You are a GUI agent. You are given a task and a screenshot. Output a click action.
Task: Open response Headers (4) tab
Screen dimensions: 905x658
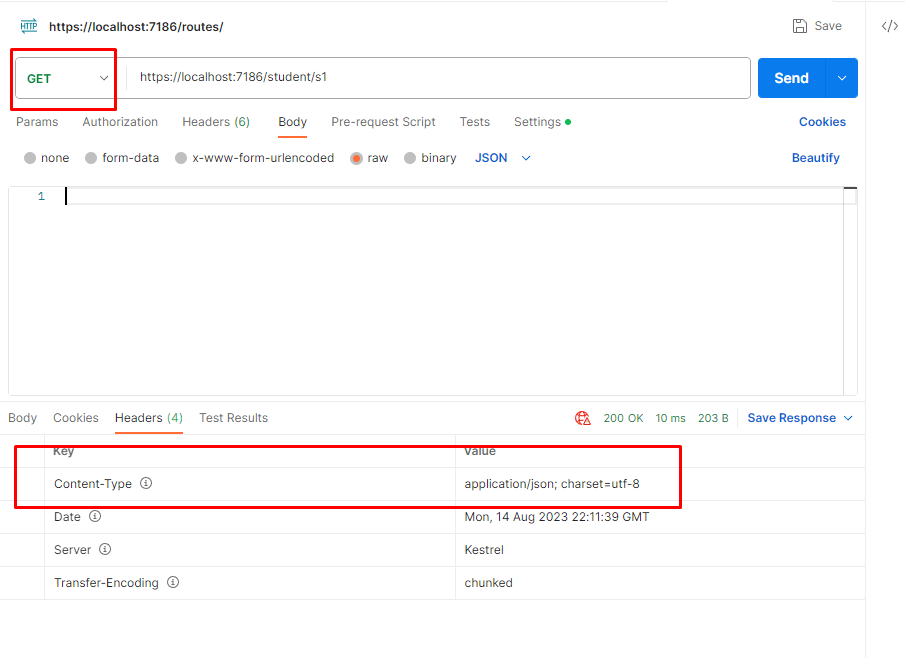[x=149, y=418]
